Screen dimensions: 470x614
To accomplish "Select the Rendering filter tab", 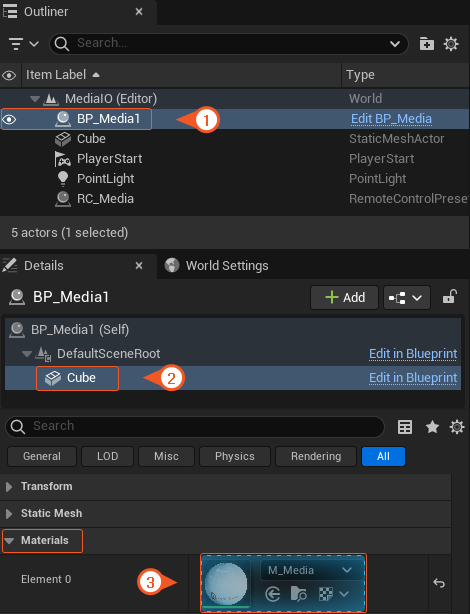I will pos(316,456).
